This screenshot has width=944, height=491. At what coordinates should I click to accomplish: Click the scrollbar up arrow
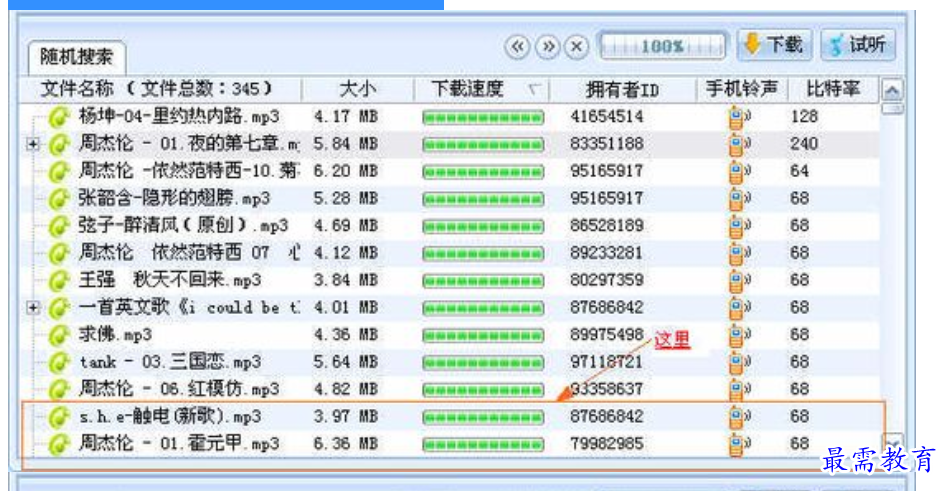(x=892, y=91)
